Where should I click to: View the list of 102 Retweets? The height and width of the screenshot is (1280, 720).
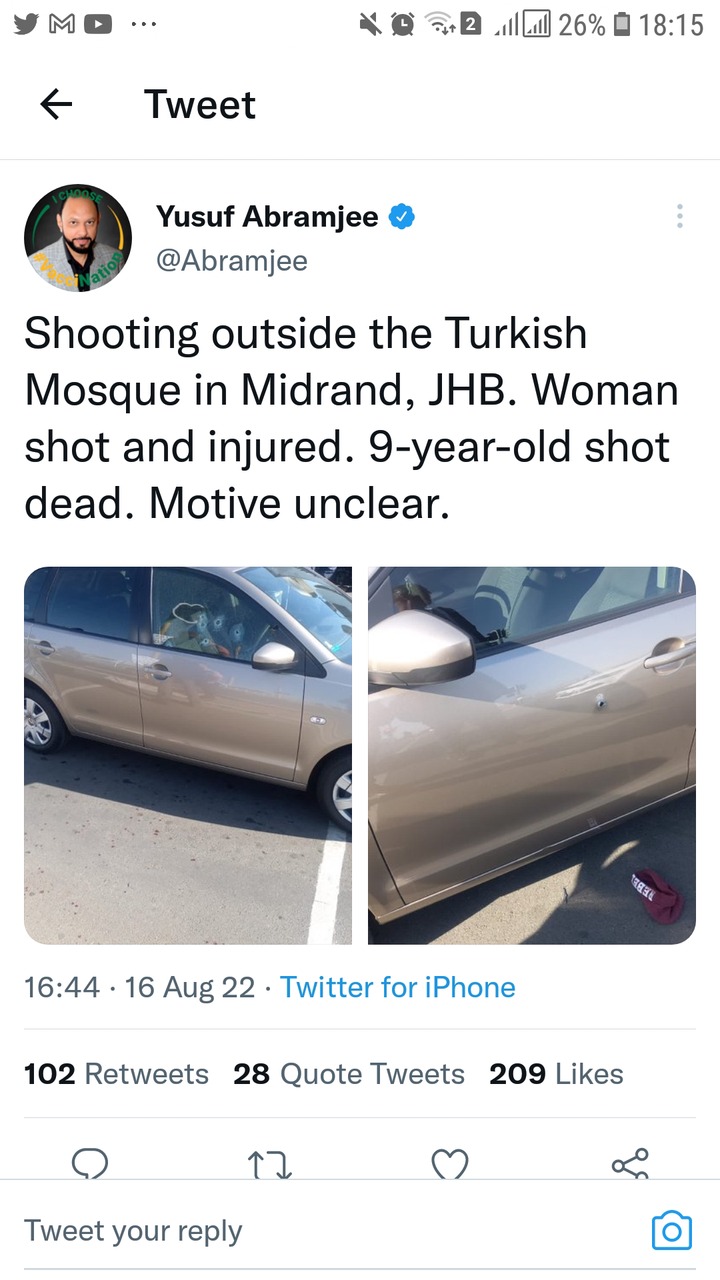pyautogui.click(x=116, y=1074)
